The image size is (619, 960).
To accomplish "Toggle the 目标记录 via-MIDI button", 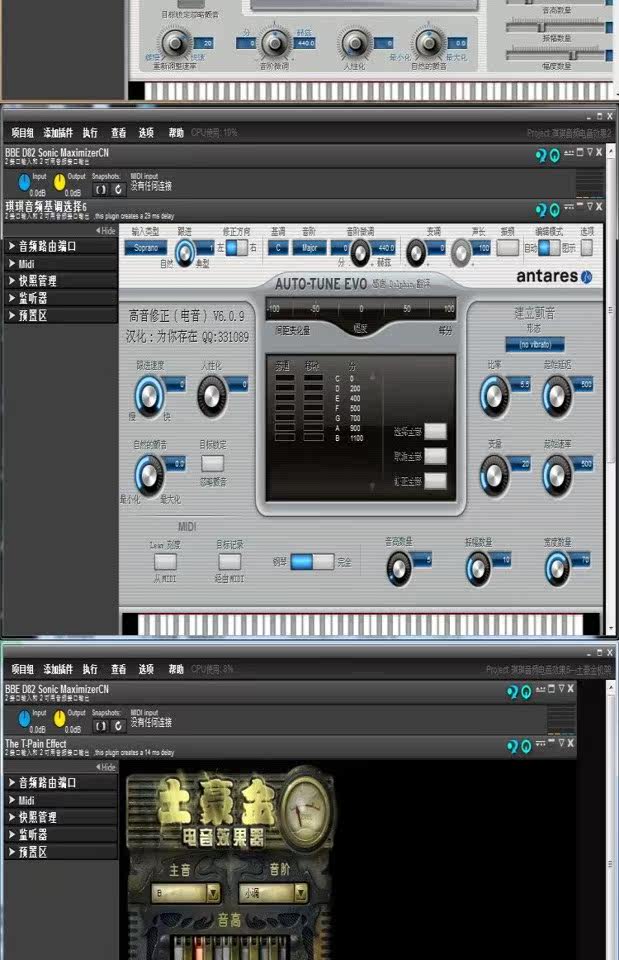I will pos(230,561).
